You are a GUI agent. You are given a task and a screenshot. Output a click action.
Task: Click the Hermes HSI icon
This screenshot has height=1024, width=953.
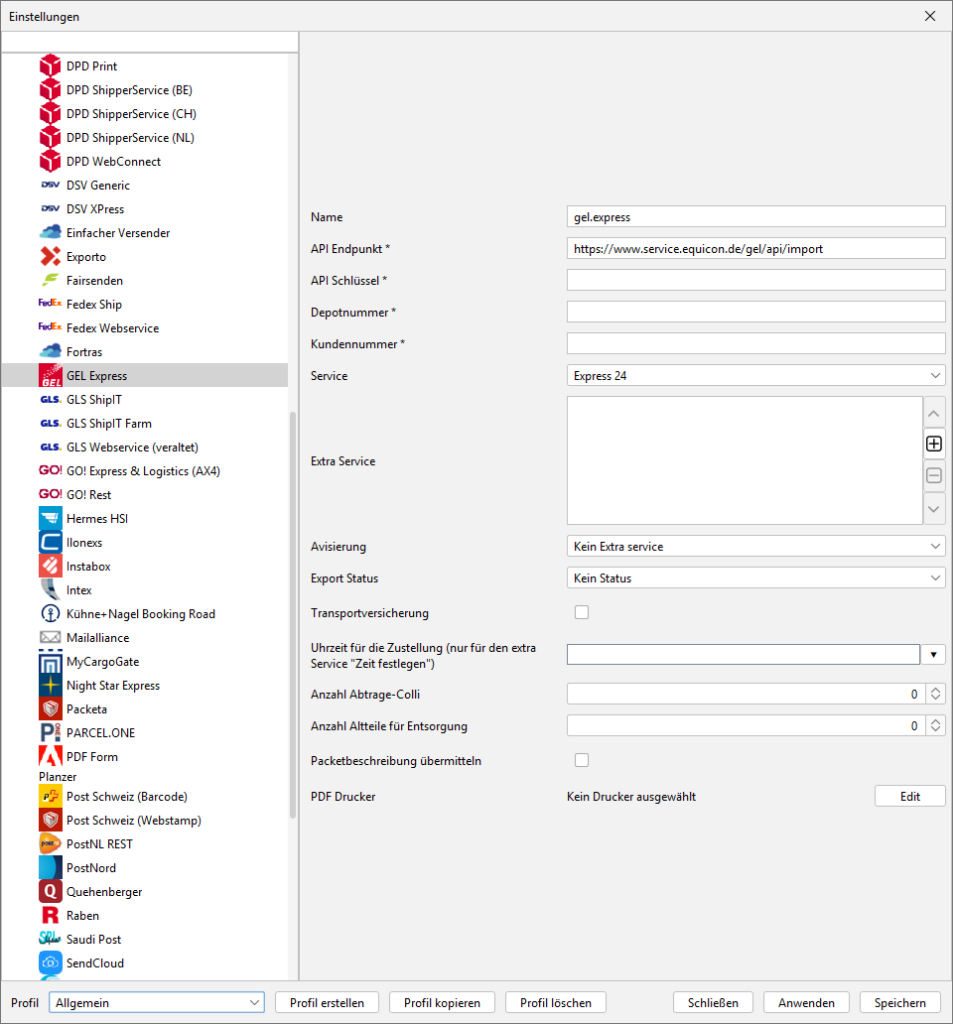[x=50, y=519]
